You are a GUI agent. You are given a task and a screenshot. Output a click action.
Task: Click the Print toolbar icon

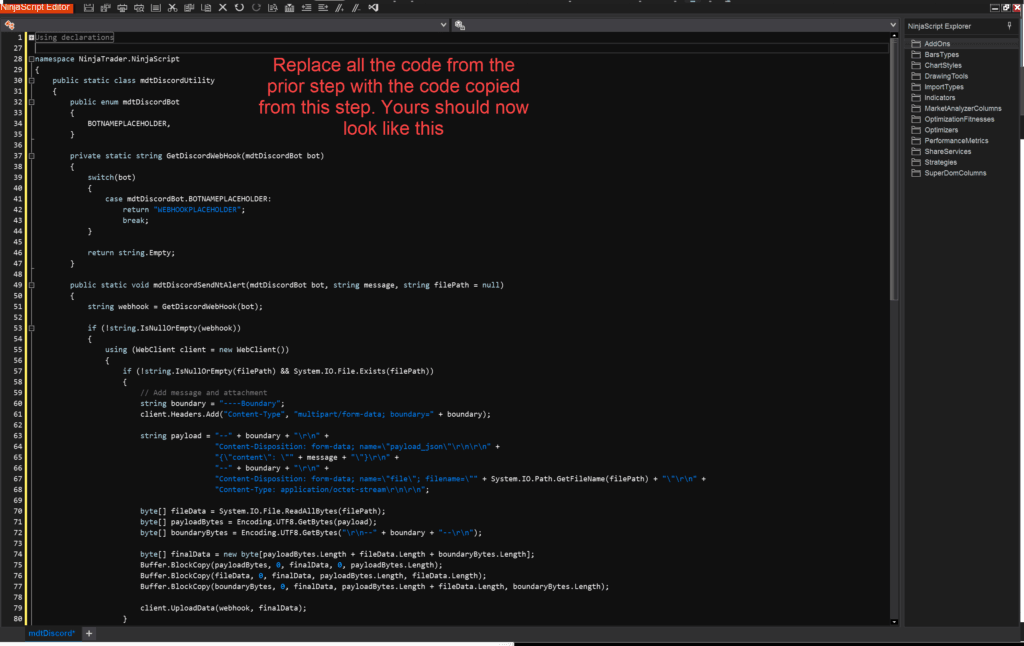(x=122, y=8)
